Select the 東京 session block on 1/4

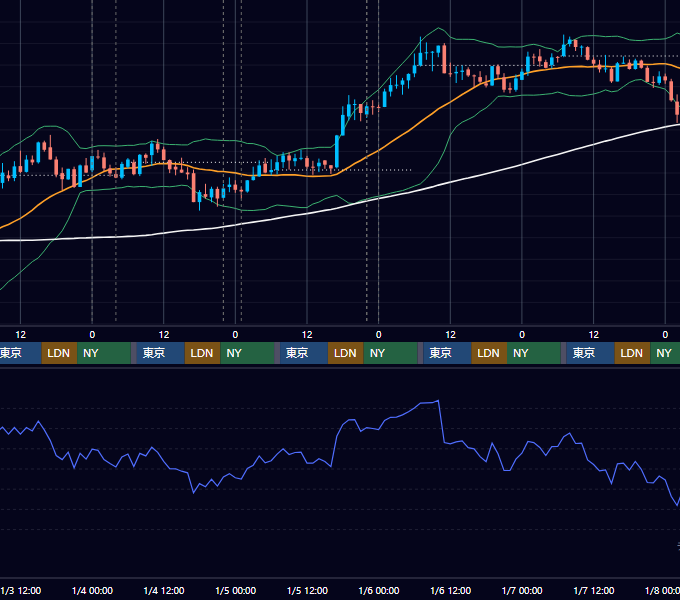tap(160, 353)
